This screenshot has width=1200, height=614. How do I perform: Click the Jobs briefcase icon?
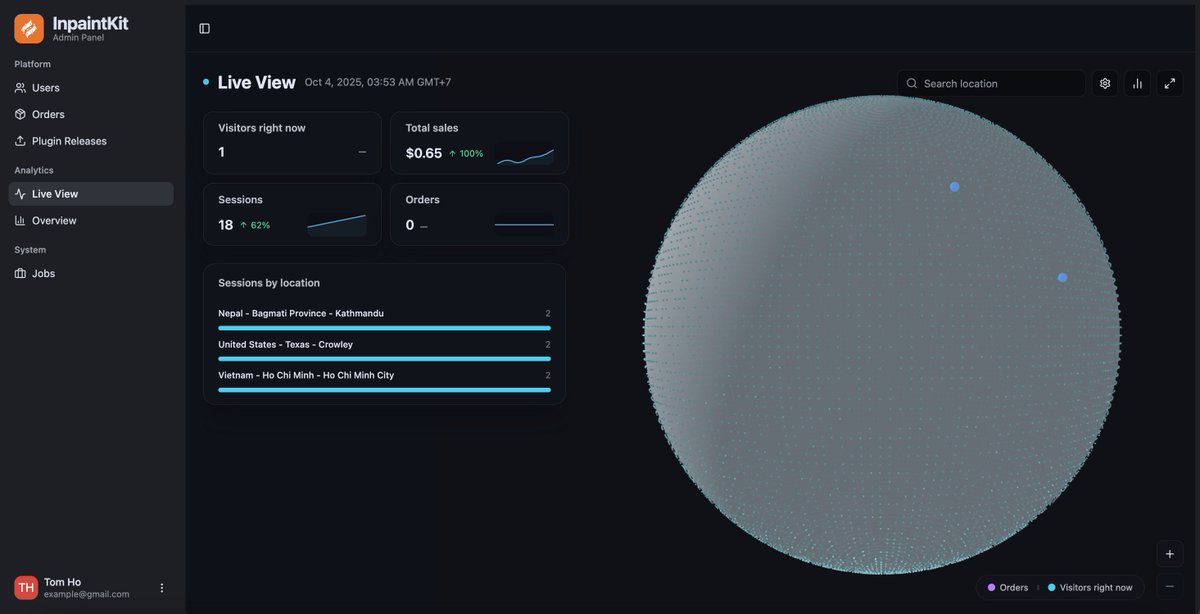20,273
